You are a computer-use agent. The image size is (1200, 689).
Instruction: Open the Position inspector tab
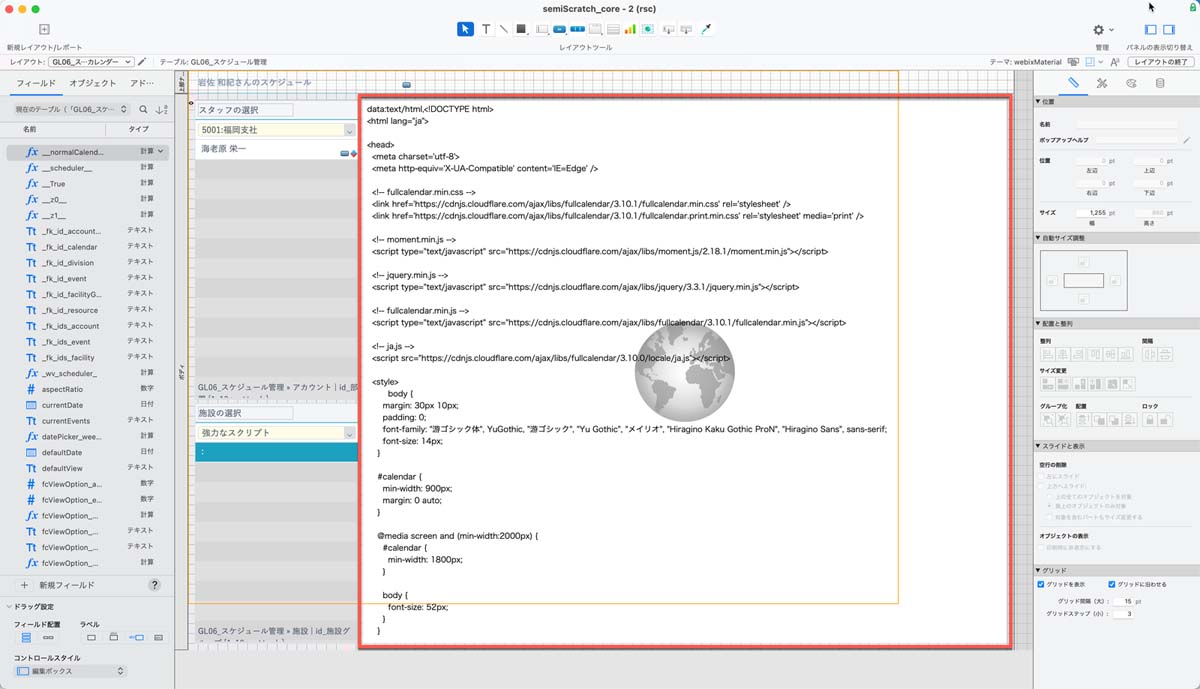click(1073, 83)
